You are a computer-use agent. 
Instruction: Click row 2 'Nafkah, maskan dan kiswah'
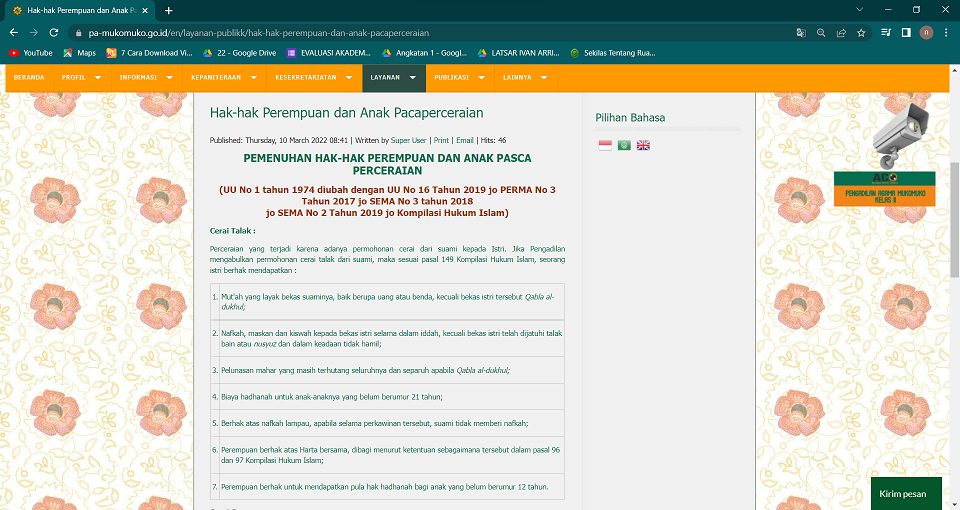click(387, 339)
